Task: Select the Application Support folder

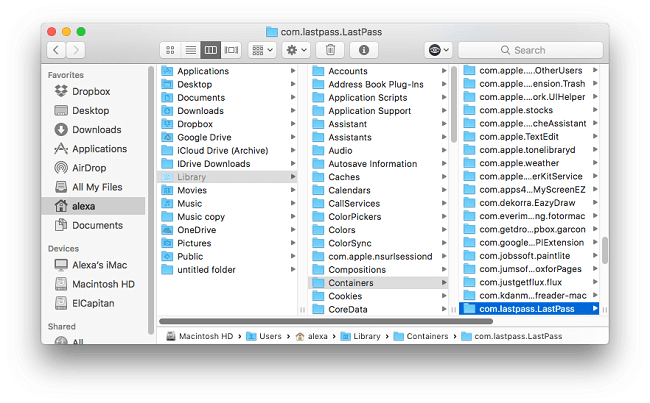Action: (x=378, y=111)
